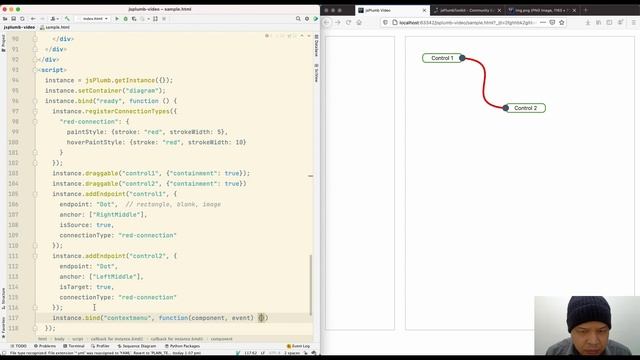
Task: Open the run configuration dropdown index.html
Action: point(94,19)
